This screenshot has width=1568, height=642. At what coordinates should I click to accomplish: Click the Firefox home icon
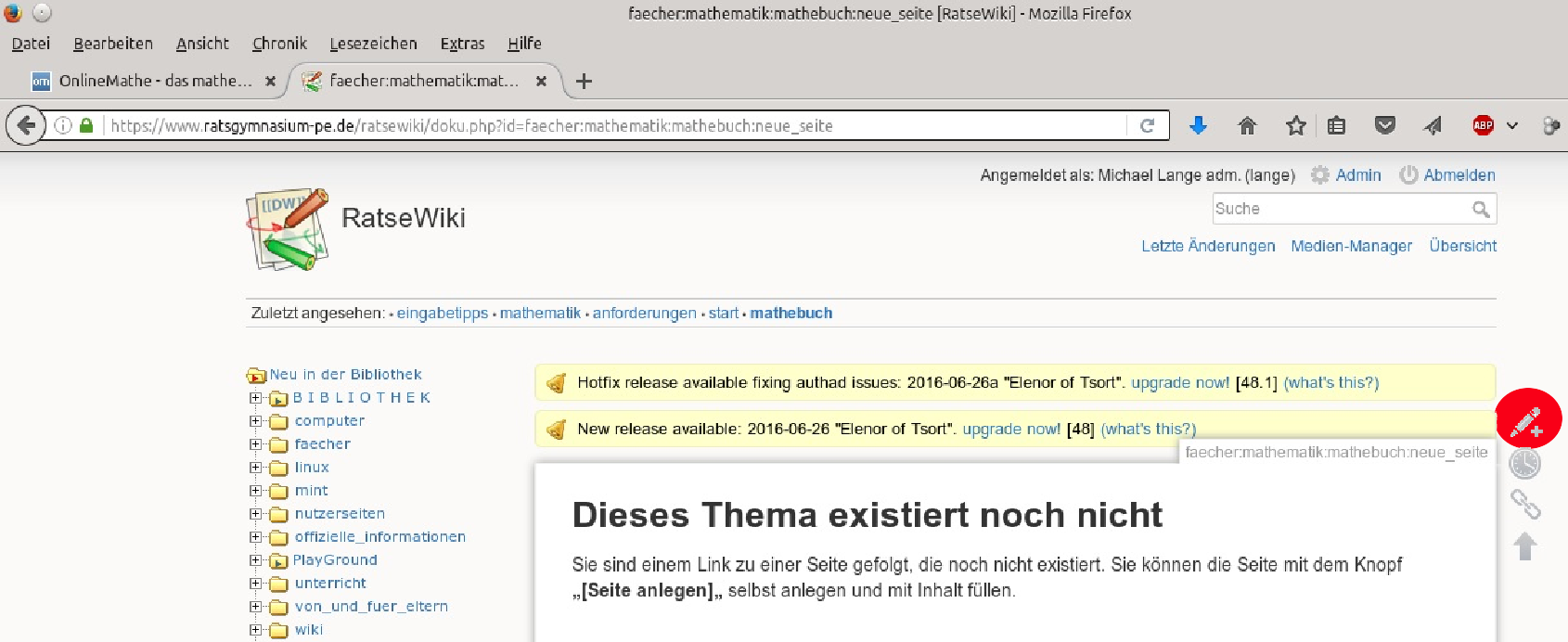[x=1247, y=125]
